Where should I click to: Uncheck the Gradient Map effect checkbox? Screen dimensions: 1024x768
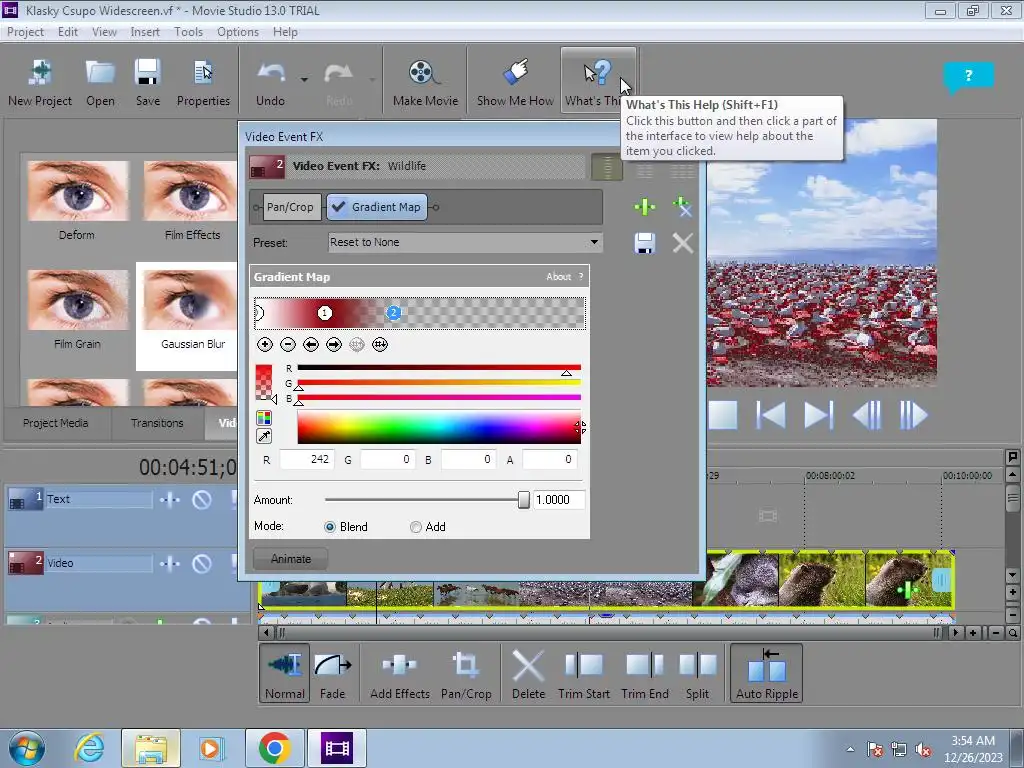tap(338, 207)
